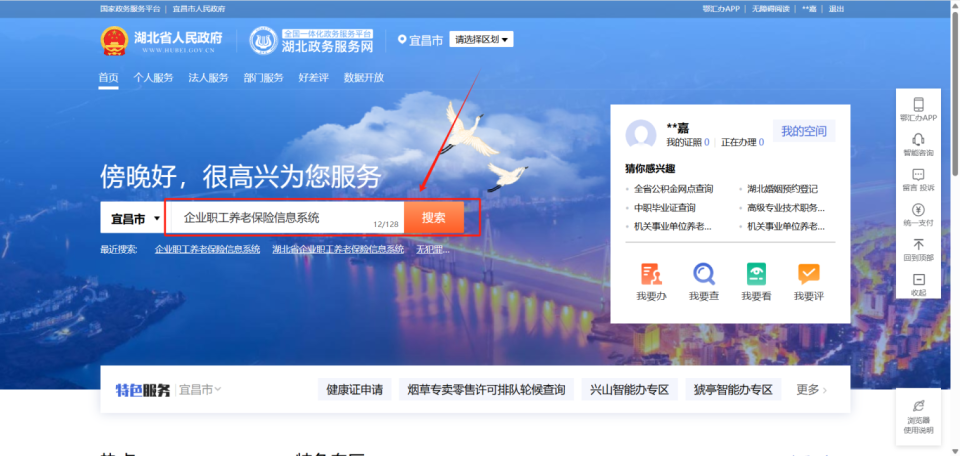Open the 更多 link in 特色服务
Image resolution: width=960 pixels, height=456 pixels.
click(812, 390)
